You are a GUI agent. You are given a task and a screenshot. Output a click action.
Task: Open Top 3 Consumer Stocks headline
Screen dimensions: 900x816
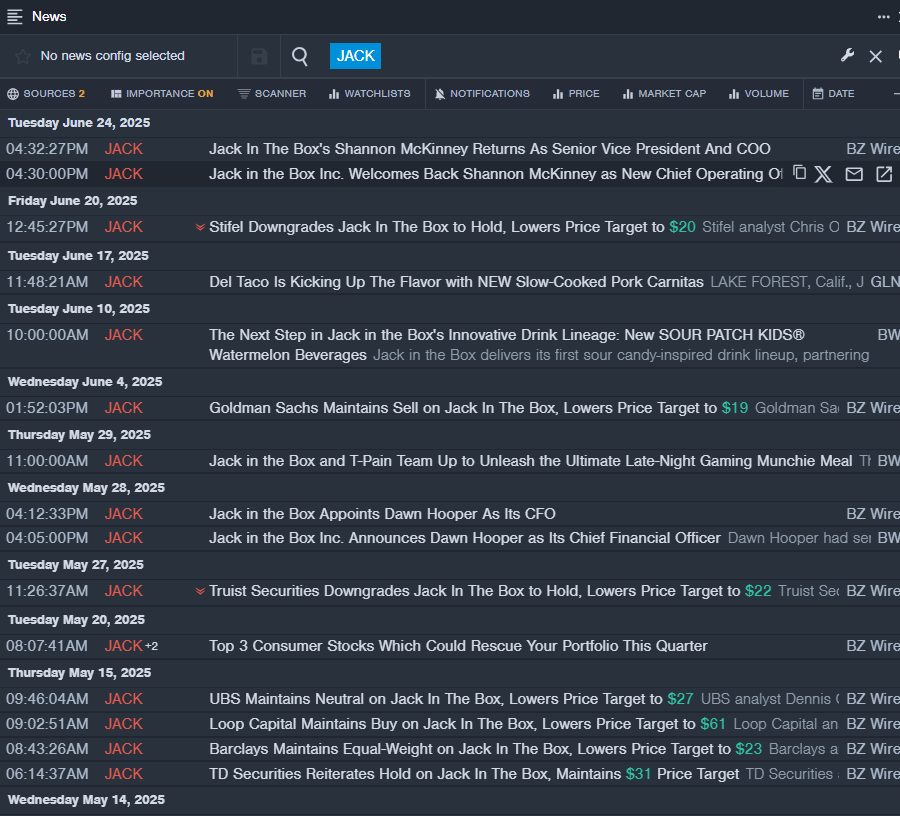pyautogui.click(x=458, y=646)
